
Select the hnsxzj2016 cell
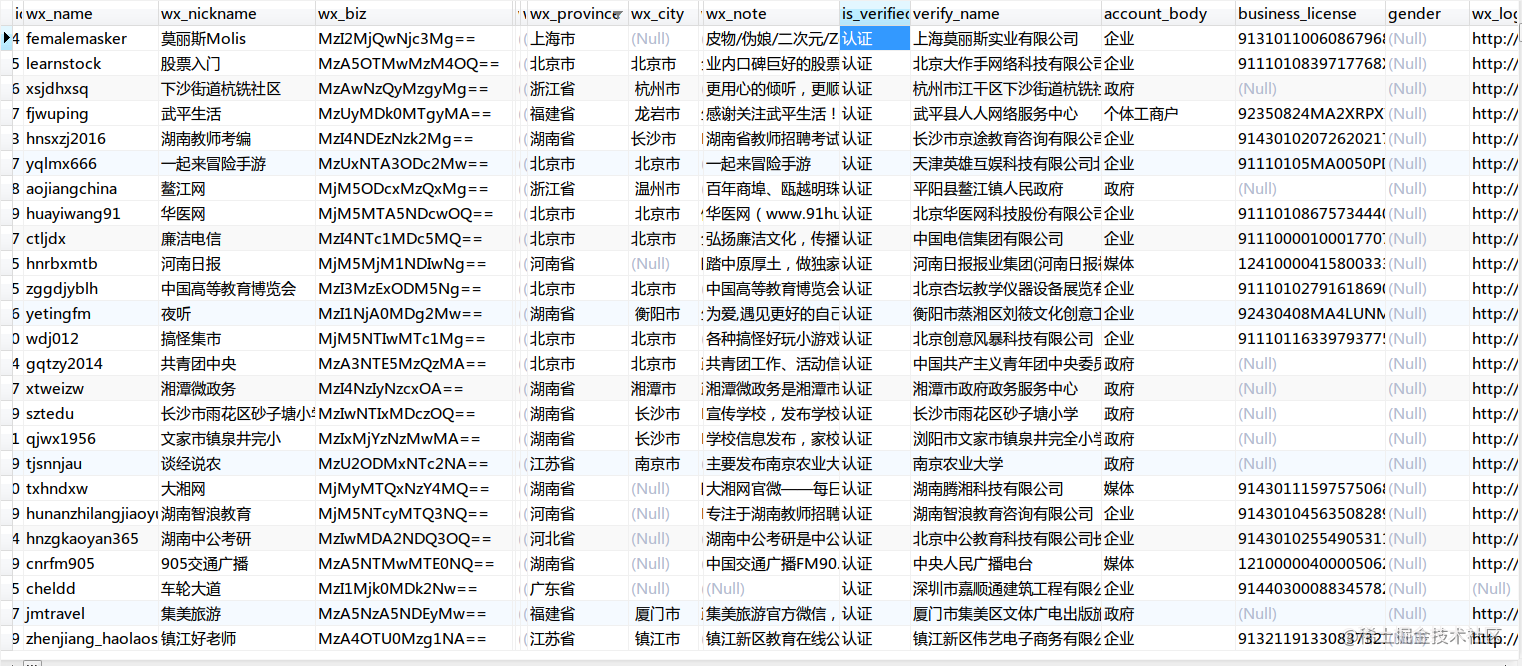(x=90, y=139)
